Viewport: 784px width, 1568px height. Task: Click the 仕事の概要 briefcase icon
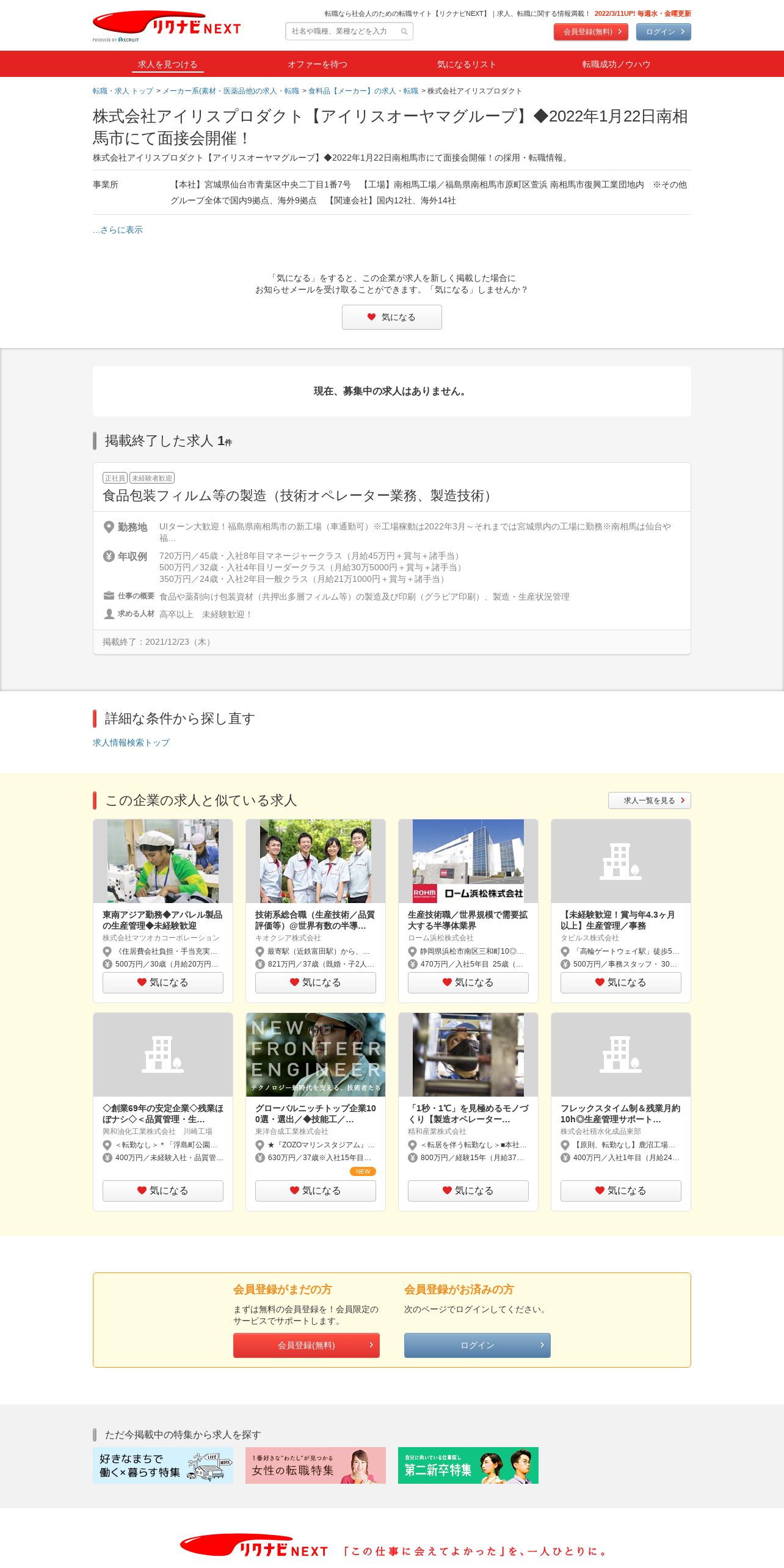click(x=109, y=596)
